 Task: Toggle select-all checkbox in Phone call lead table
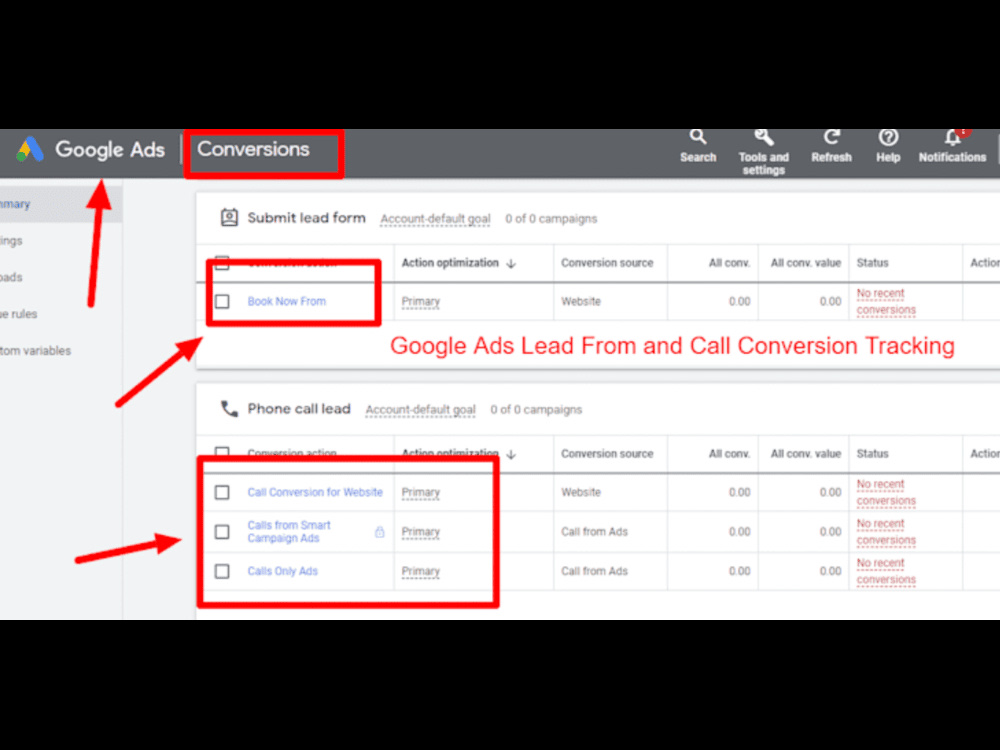[x=222, y=453]
